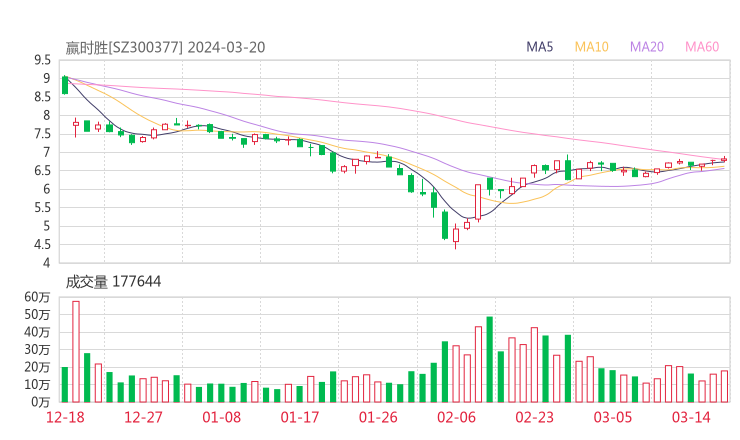
Task: Click the 8.5 price axis label
Action: point(42,97)
